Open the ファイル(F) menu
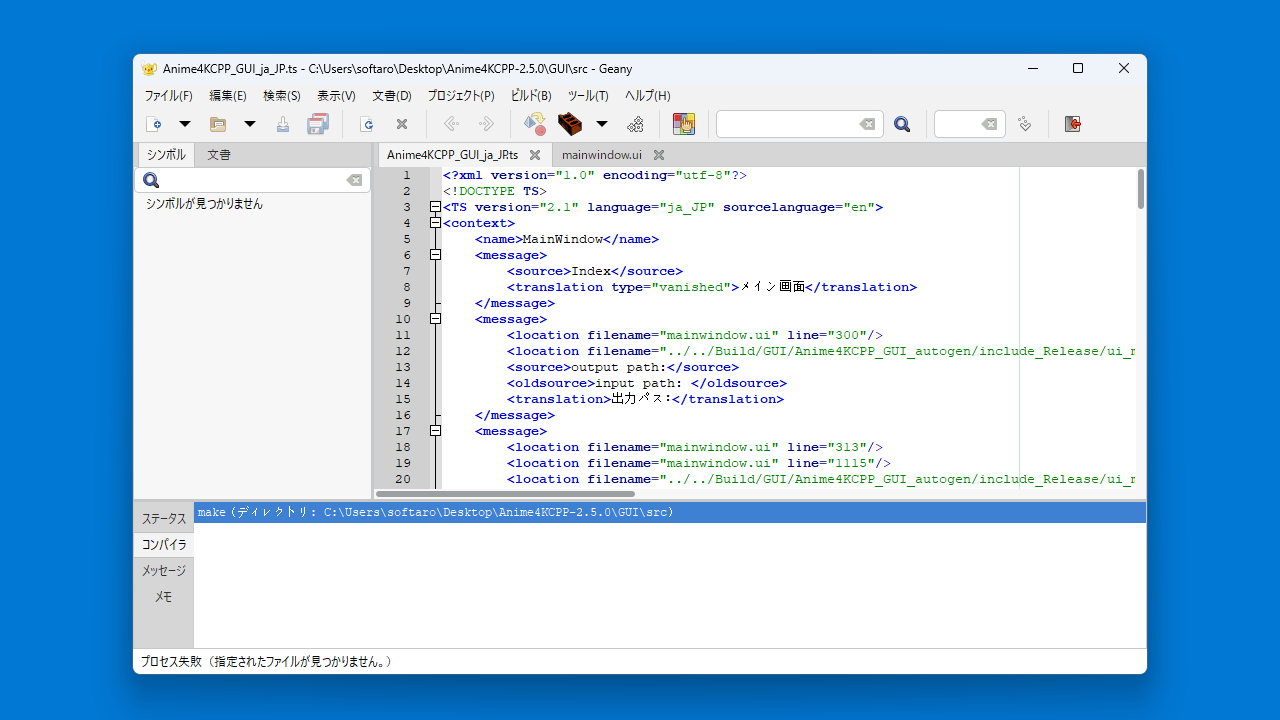The width and height of the screenshot is (1280, 720). click(x=168, y=96)
